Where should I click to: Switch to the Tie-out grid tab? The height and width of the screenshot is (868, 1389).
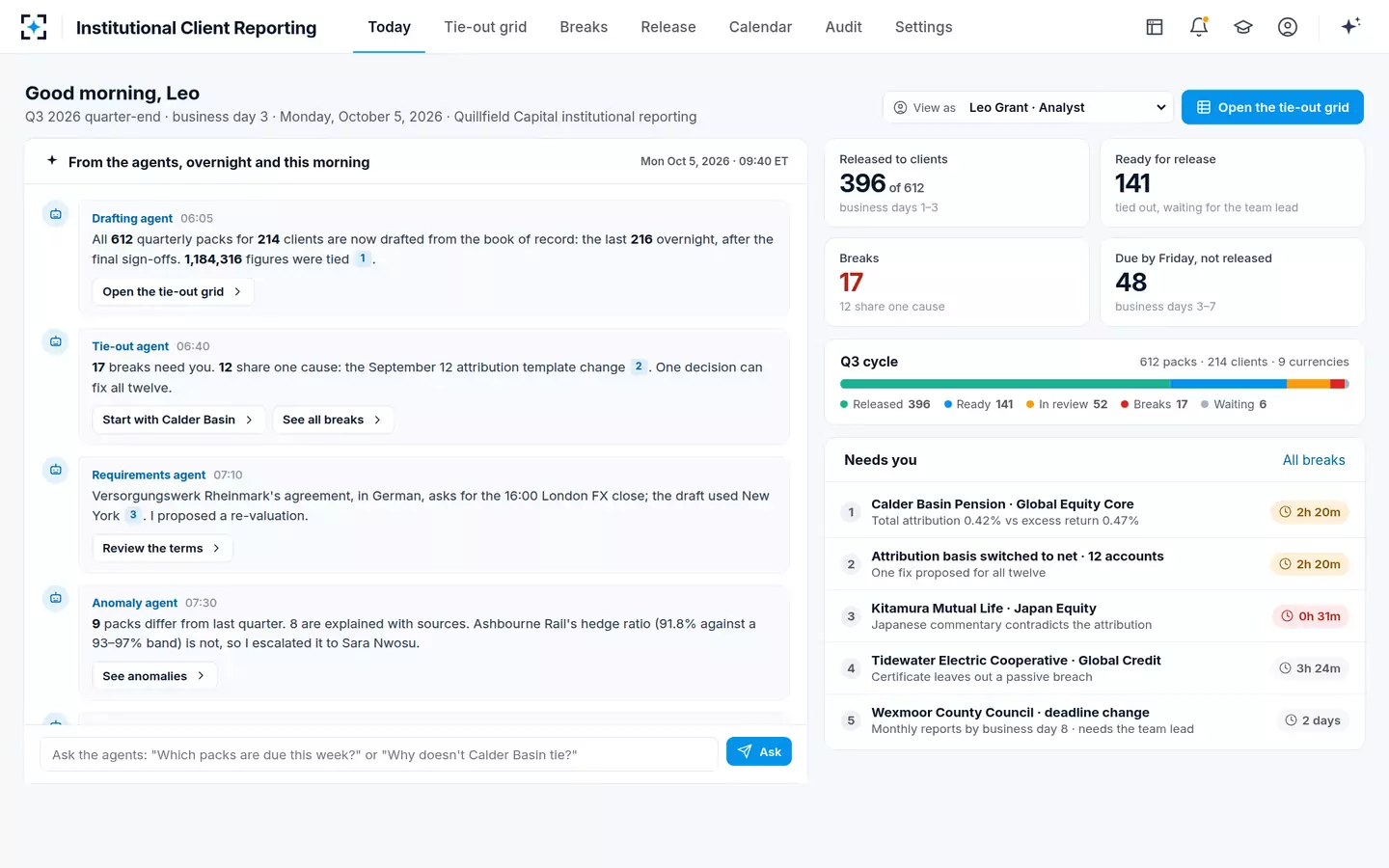point(485,27)
